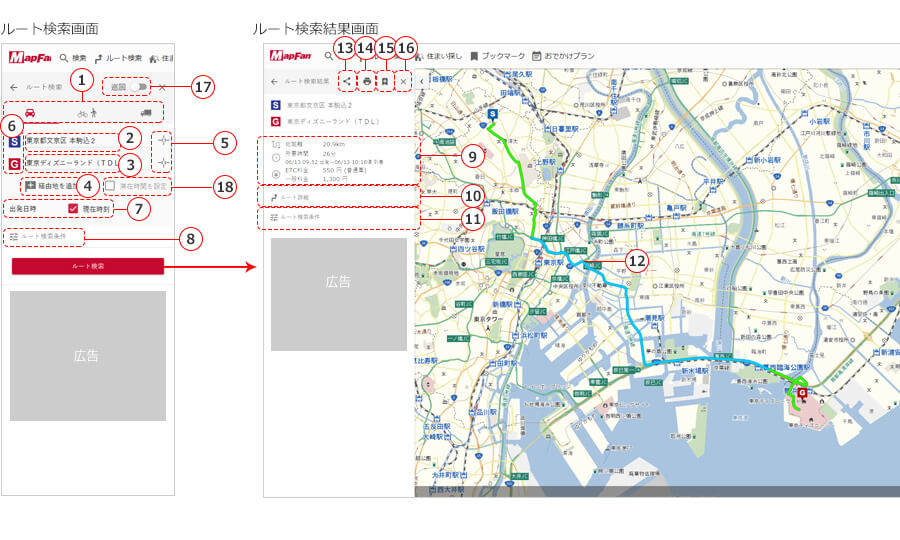Viewport: 900px width, 540px height.
Task: Click the distance icon in route summary
Action: pyautogui.click(x=276, y=145)
